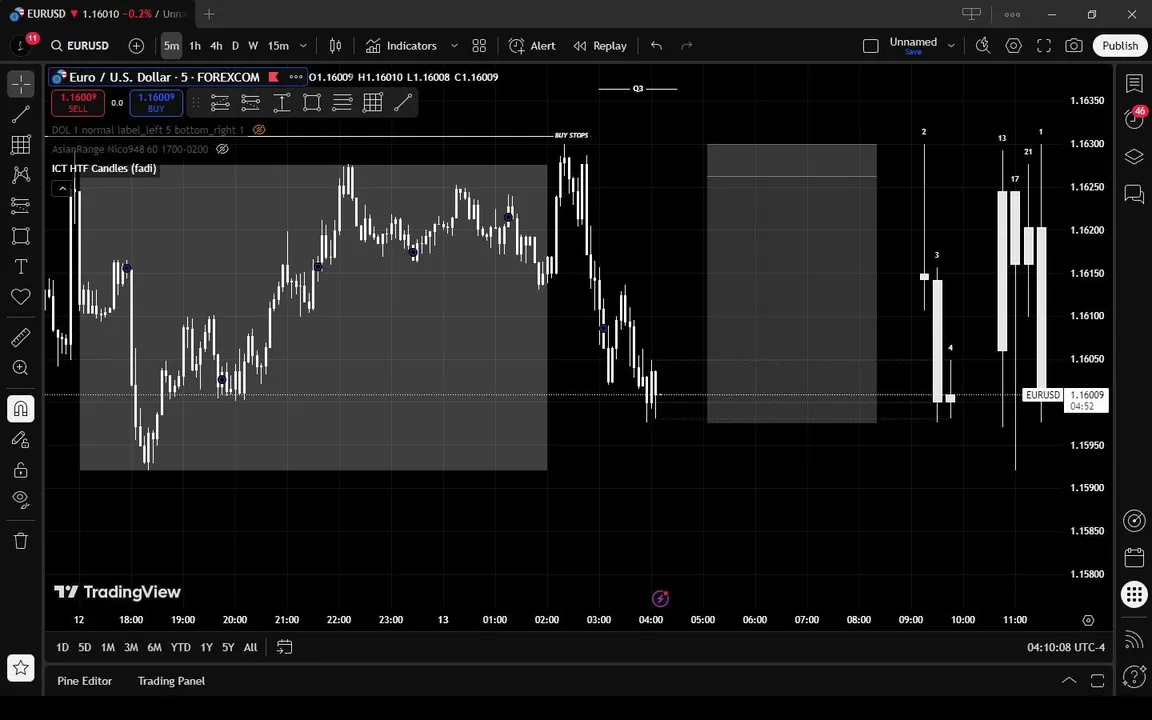The width and height of the screenshot is (1152, 720).
Task: Collapse the indicator legend chevron
Action: 62,189
